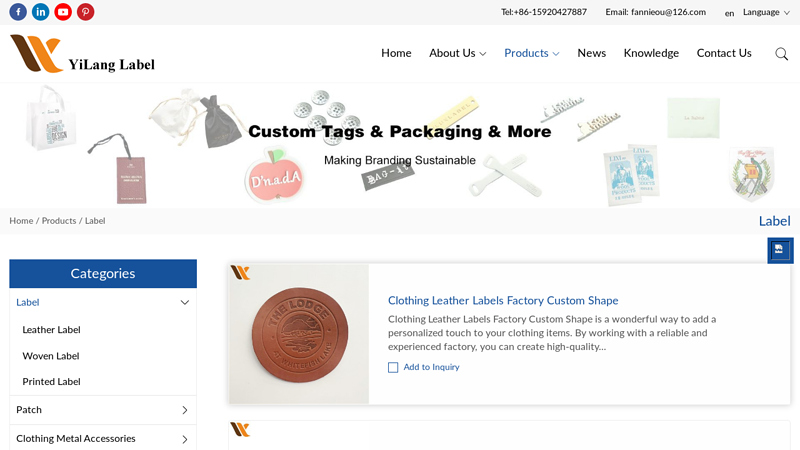800x450 pixels.
Task: Open the Pinterest social icon
Action: tap(85, 12)
